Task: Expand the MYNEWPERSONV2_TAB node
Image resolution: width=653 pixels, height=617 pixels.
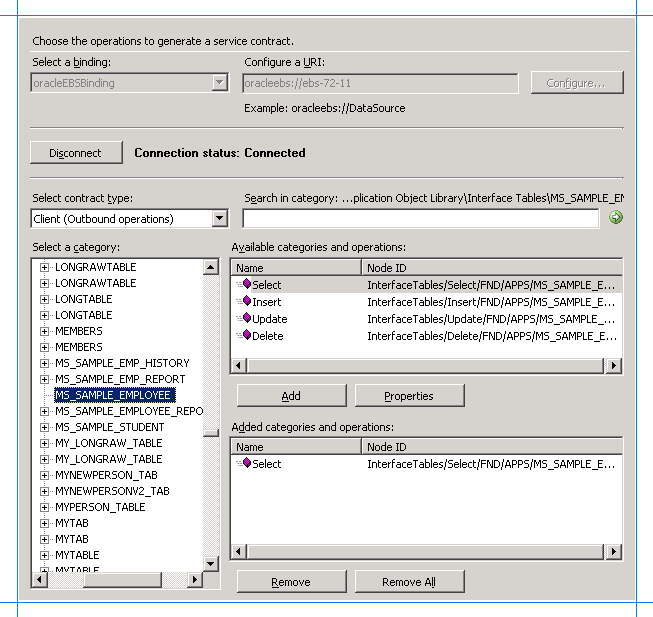Action: pyautogui.click(x=44, y=491)
